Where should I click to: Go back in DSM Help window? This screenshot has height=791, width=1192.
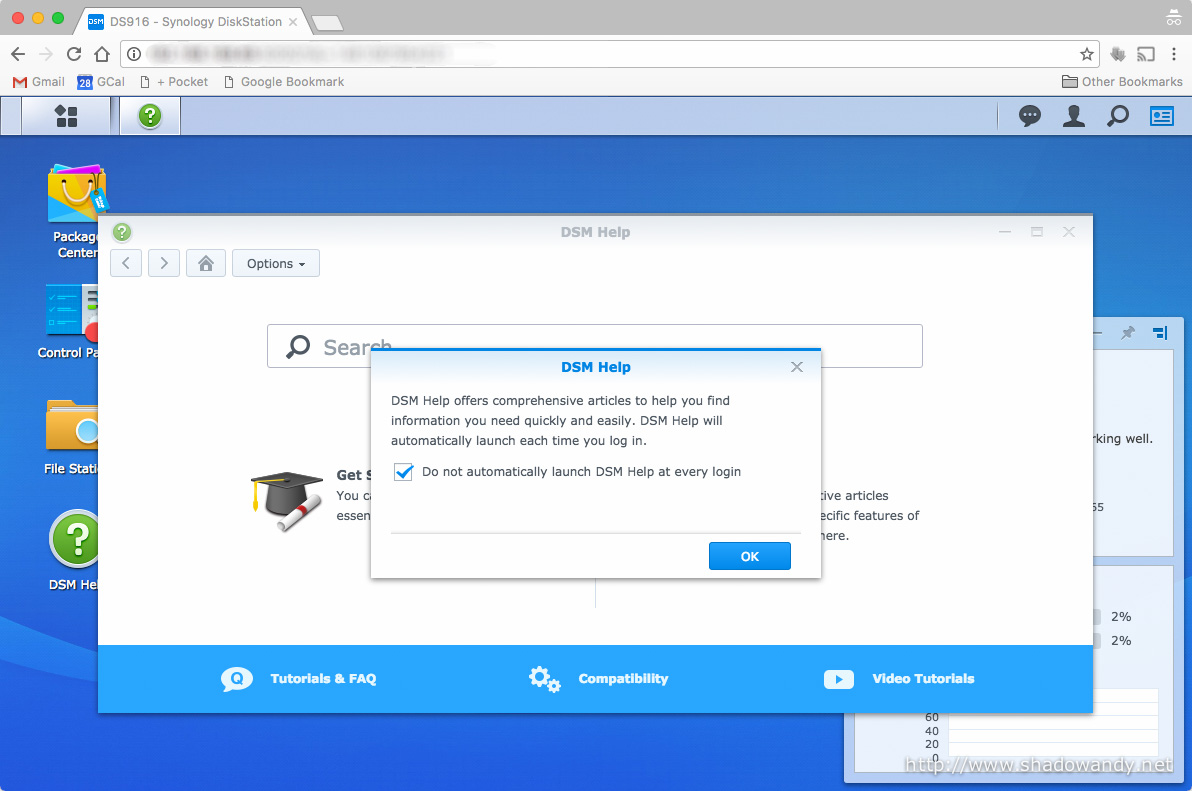126,264
